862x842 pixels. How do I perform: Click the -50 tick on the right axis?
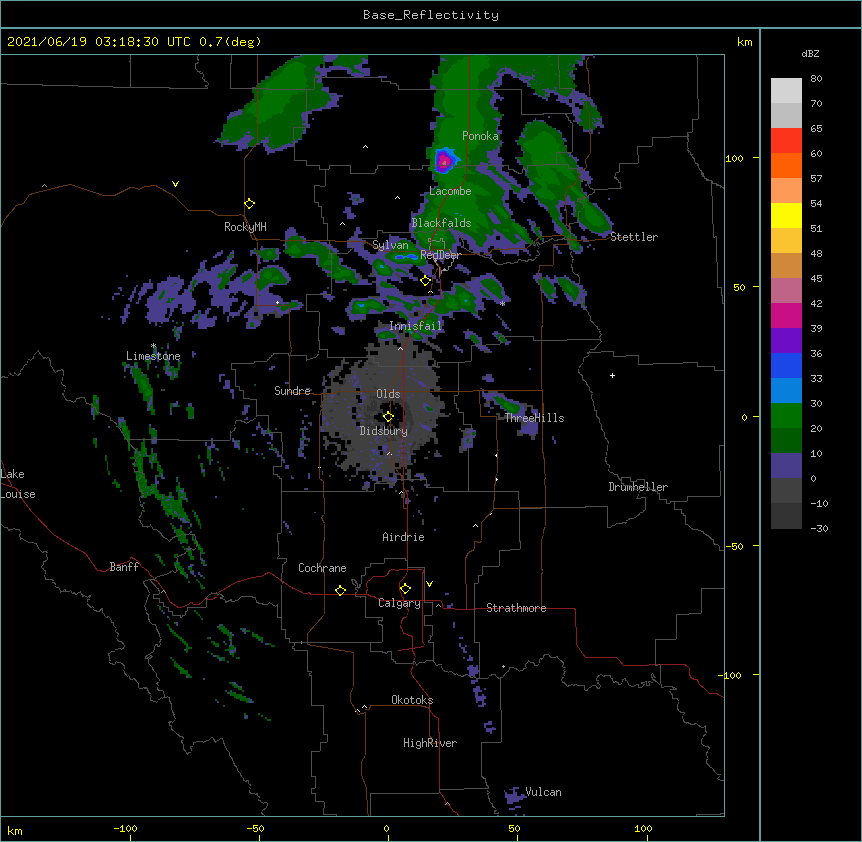[x=735, y=546]
